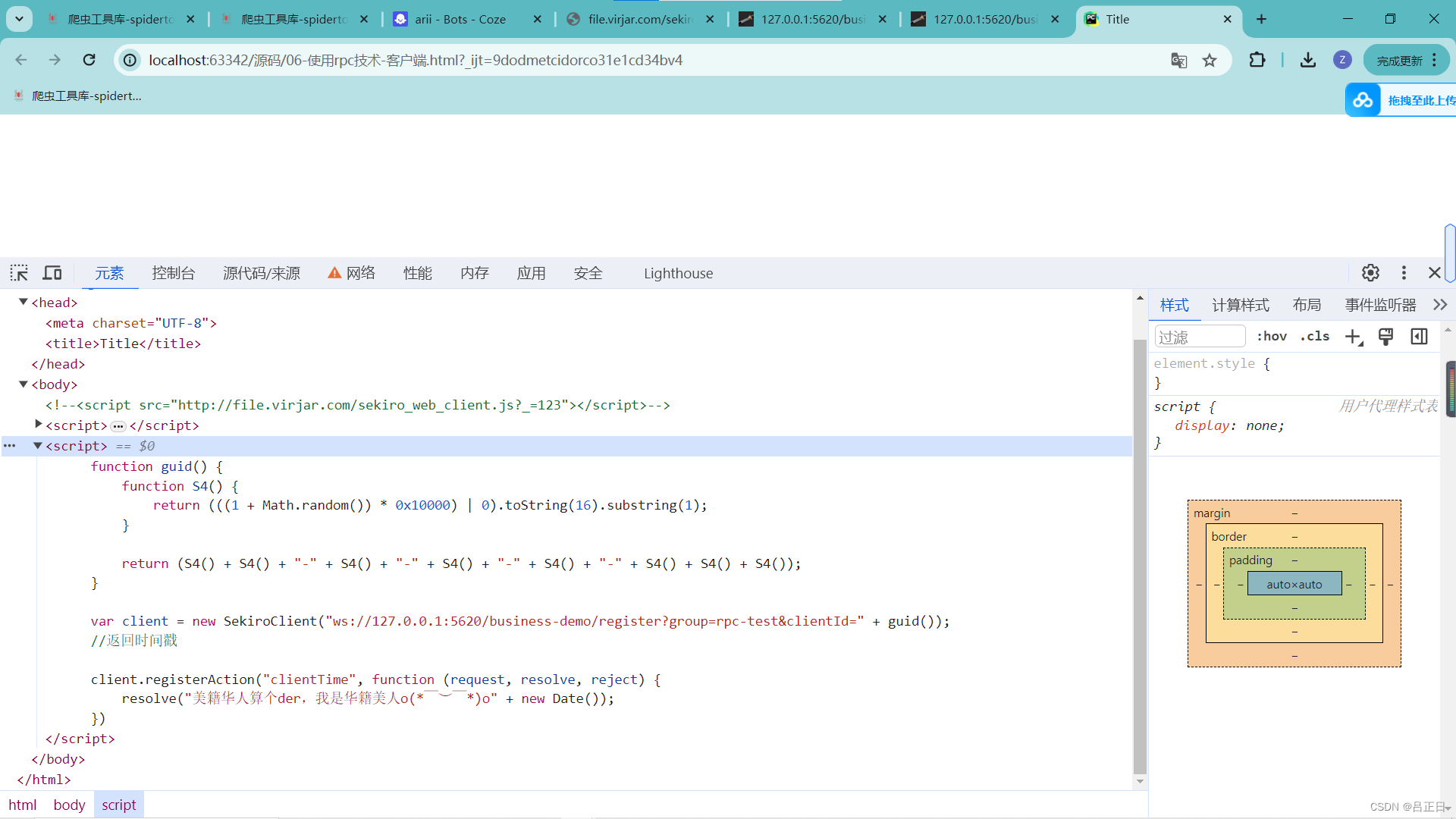Select the title element node
Viewport: 1456px width, 819px height.
pos(124,344)
